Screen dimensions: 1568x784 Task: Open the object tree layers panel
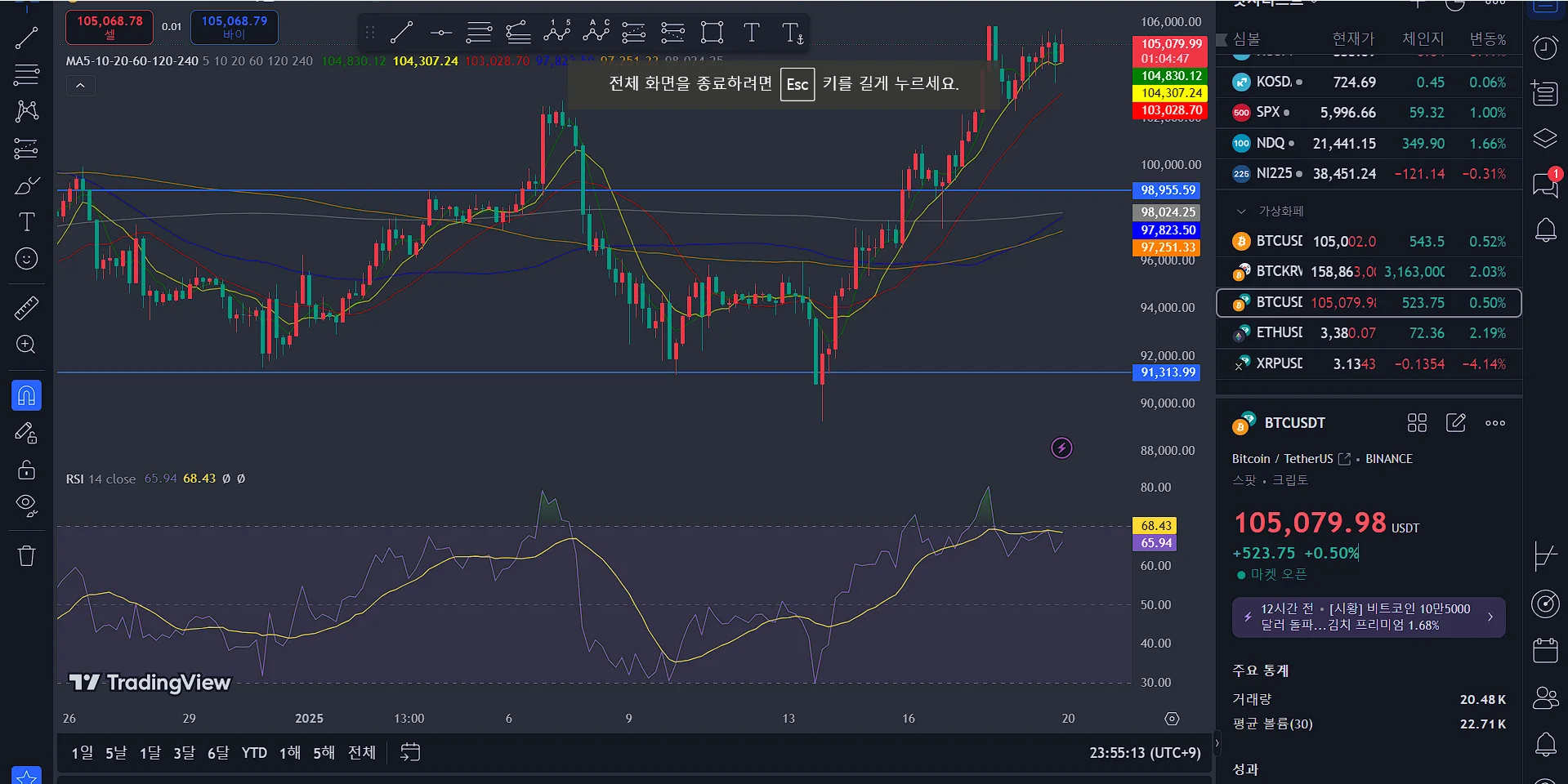tap(1545, 138)
